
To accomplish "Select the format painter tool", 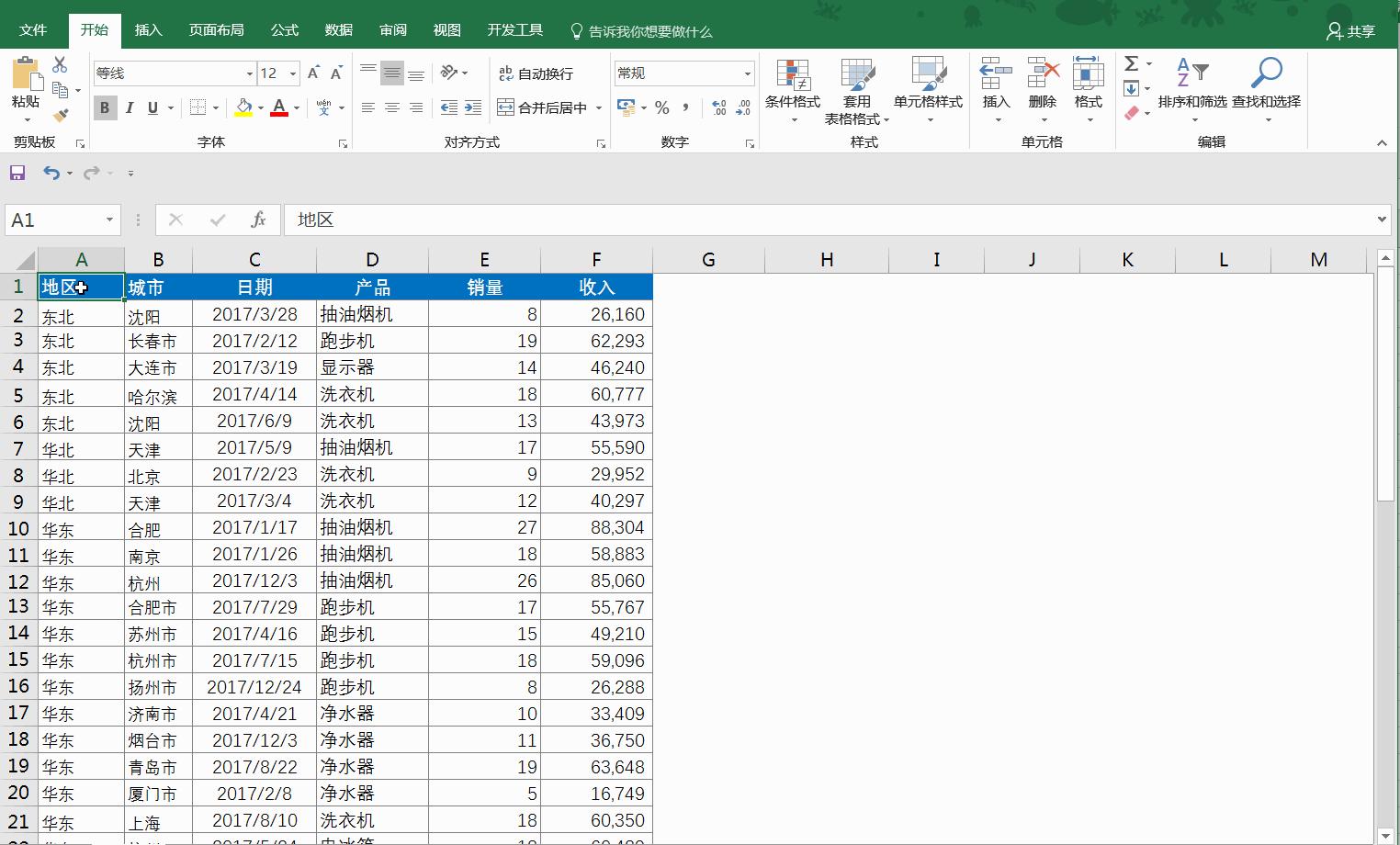I will pos(61,115).
